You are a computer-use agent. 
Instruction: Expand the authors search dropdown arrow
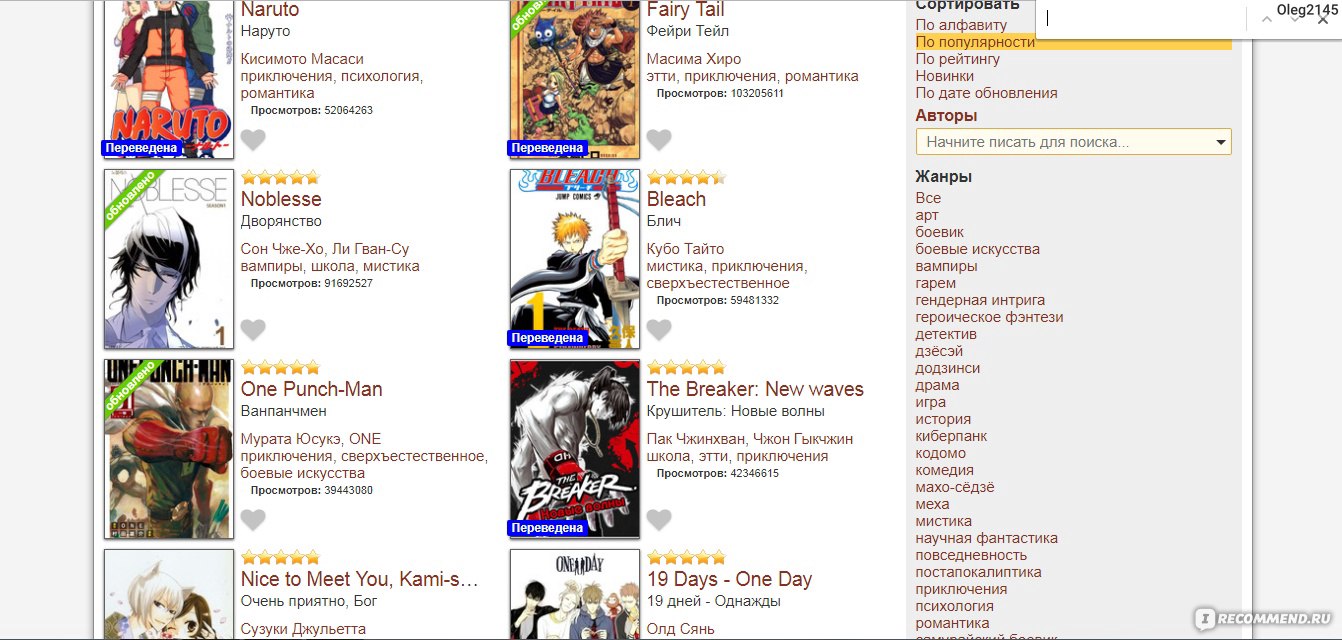point(1221,143)
